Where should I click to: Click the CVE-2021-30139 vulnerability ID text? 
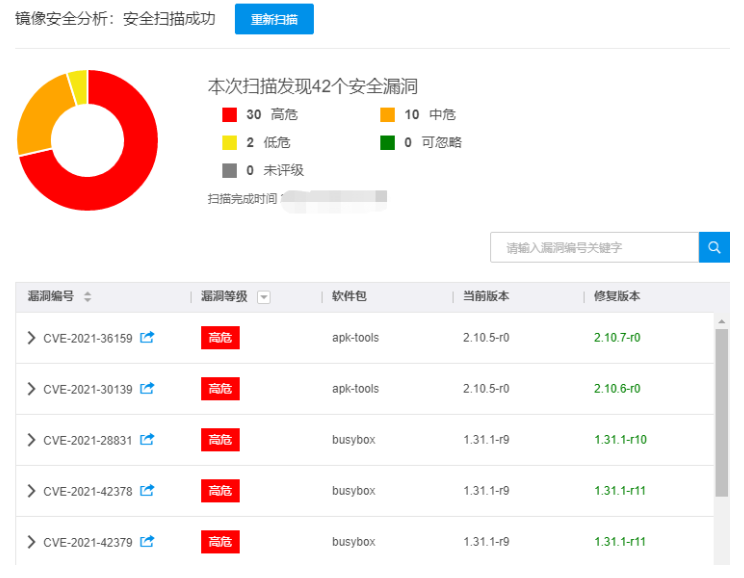coord(88,390)
